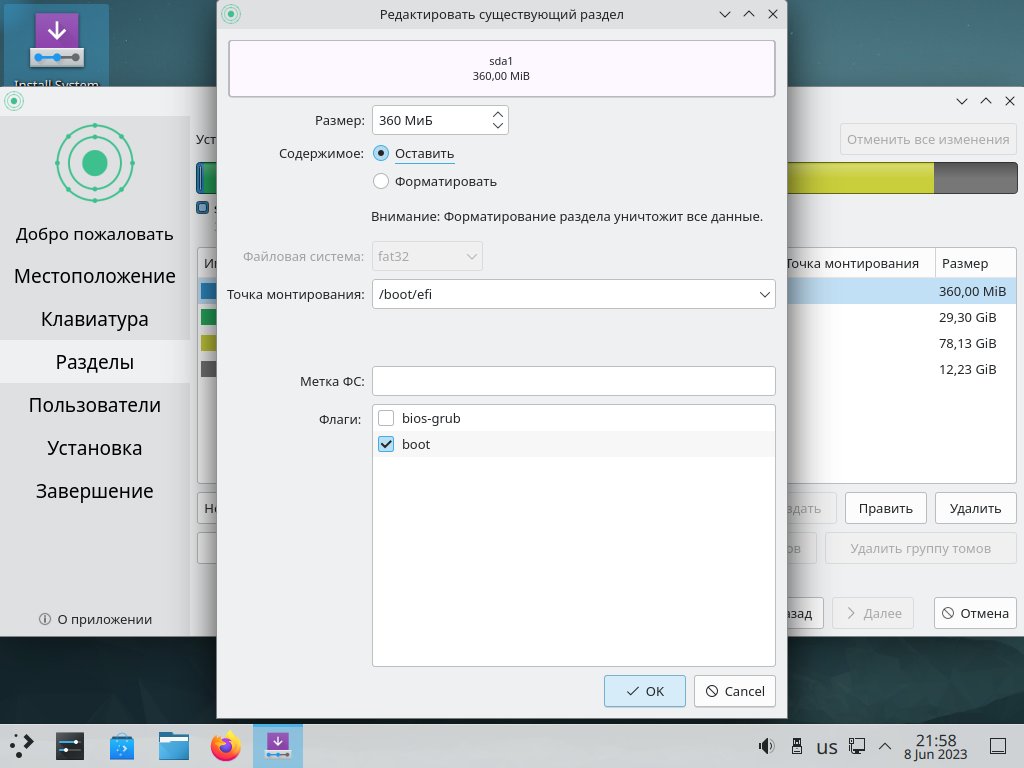The height and width of the screenshot is (768, 1024).
Task: Maximize the installer window
Action: 986,101
